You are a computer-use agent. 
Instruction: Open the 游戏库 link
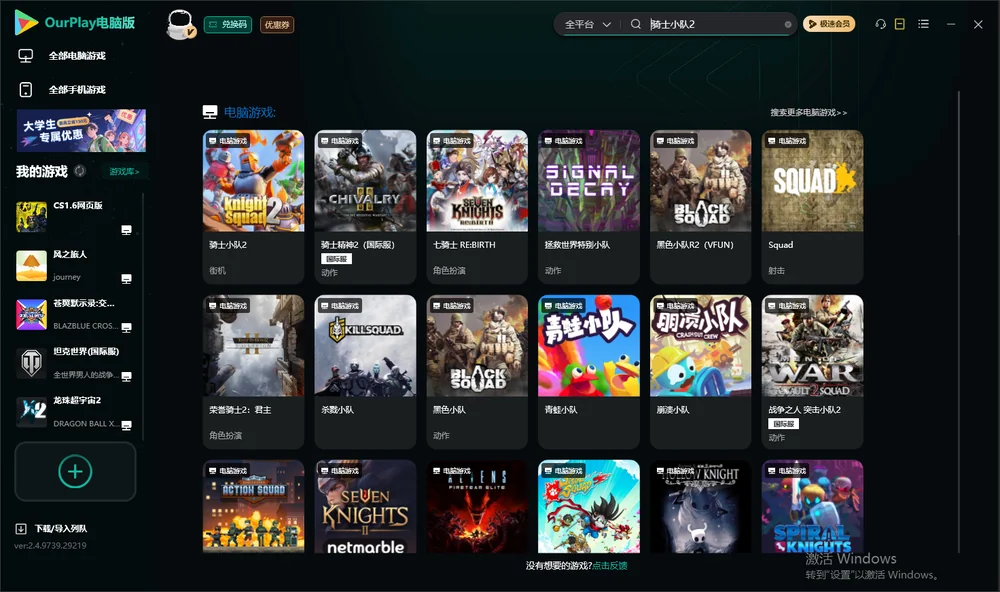pos(124,171)
